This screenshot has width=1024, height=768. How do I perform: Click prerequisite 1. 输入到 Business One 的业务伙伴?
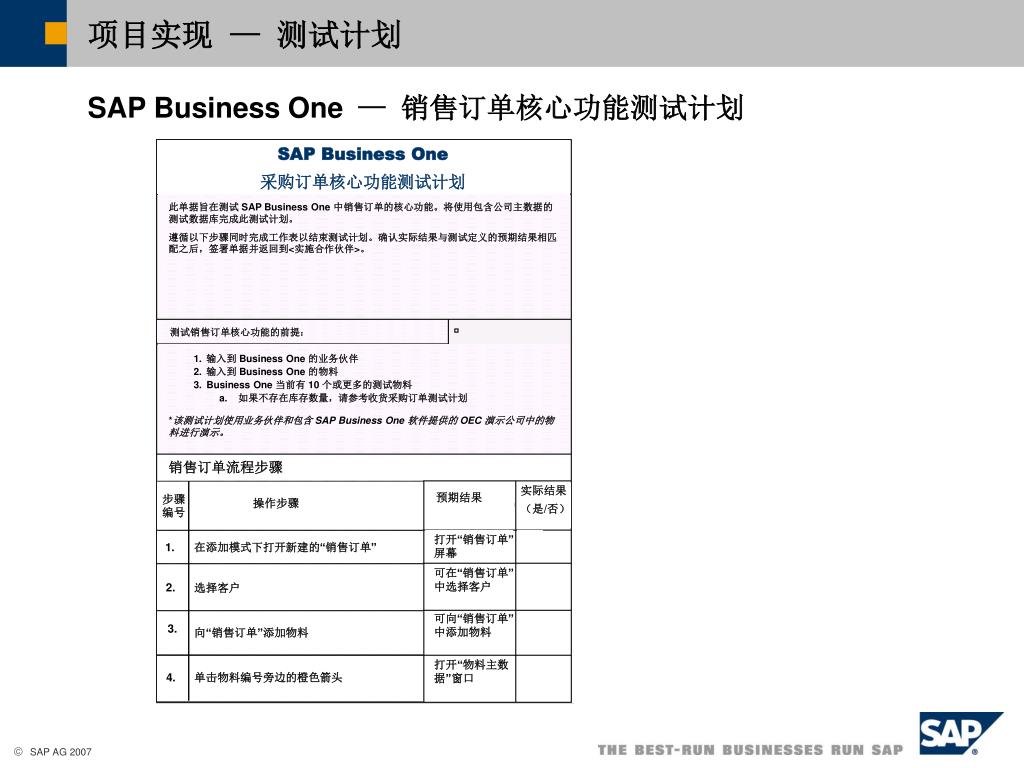tap(276, 359)
